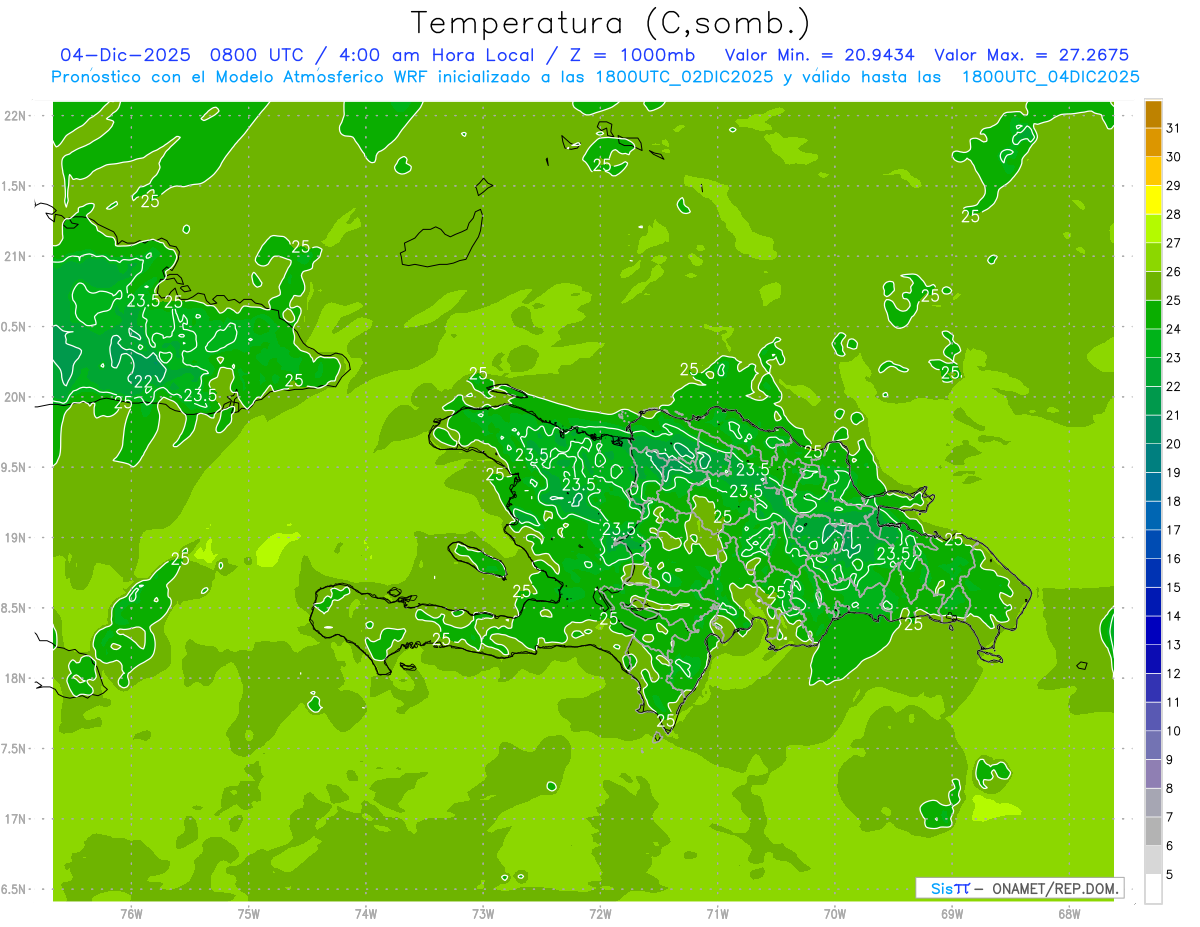Click the '15' label on the color scale
1200x927 pixels.
[x=1174, y=587]
